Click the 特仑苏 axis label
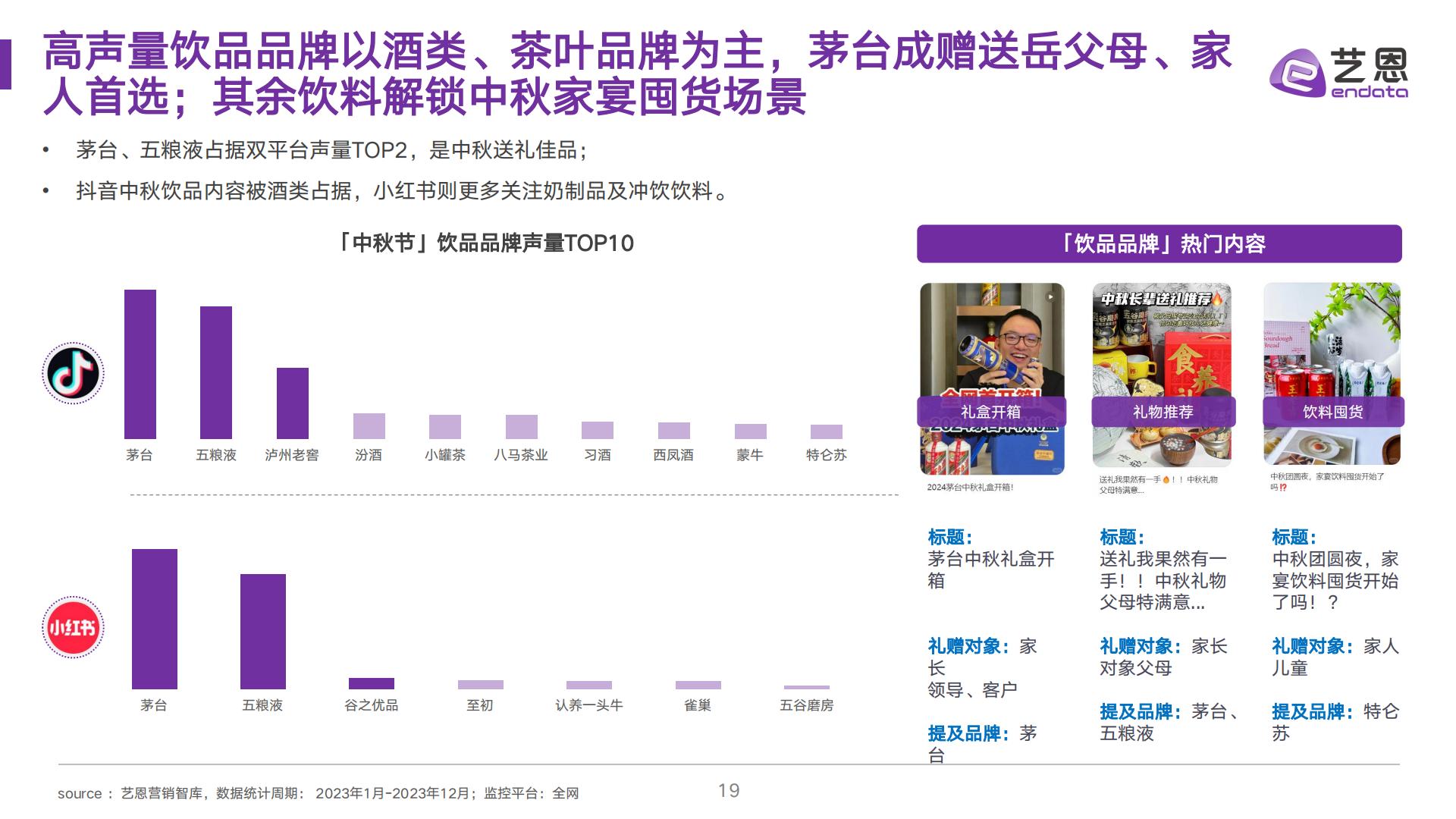 click(827, 455)
